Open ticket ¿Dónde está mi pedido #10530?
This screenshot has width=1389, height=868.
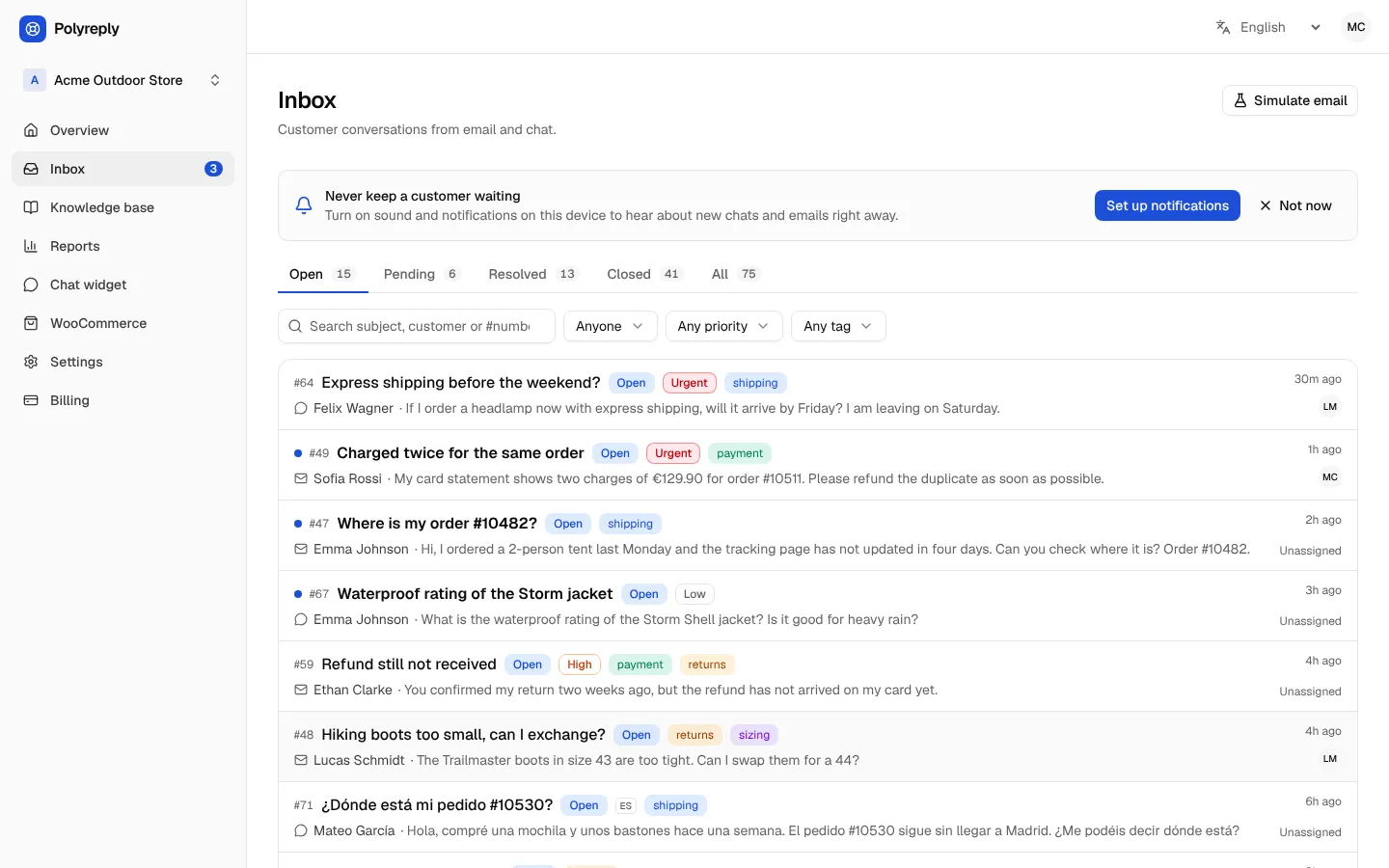tap(437, 805)
